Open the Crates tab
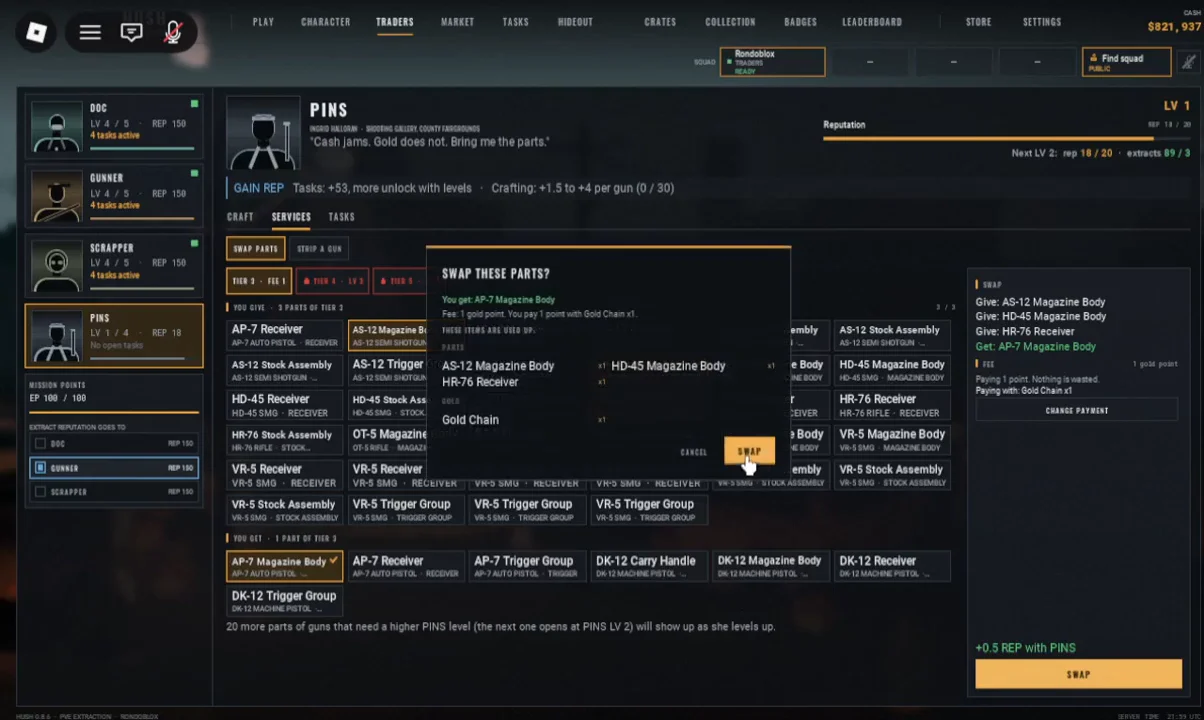The width and height of the screenshot is (1204, 720). (x=660, y=22)
